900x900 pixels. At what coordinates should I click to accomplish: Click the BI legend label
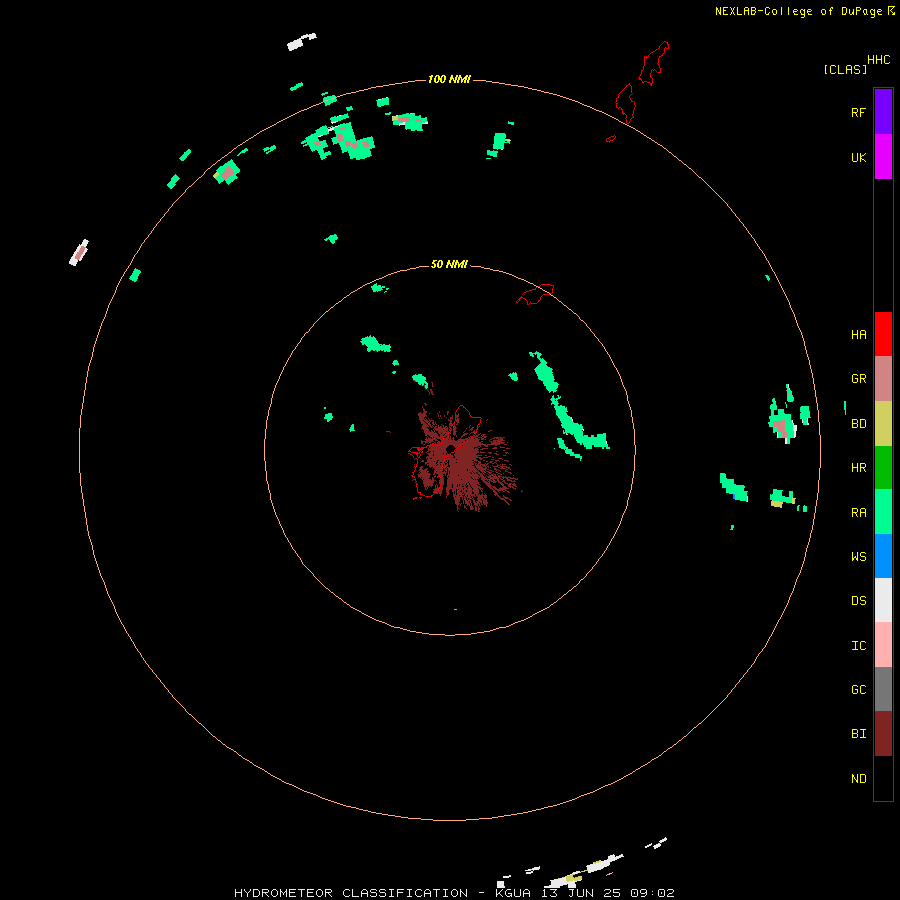(858, 734)
